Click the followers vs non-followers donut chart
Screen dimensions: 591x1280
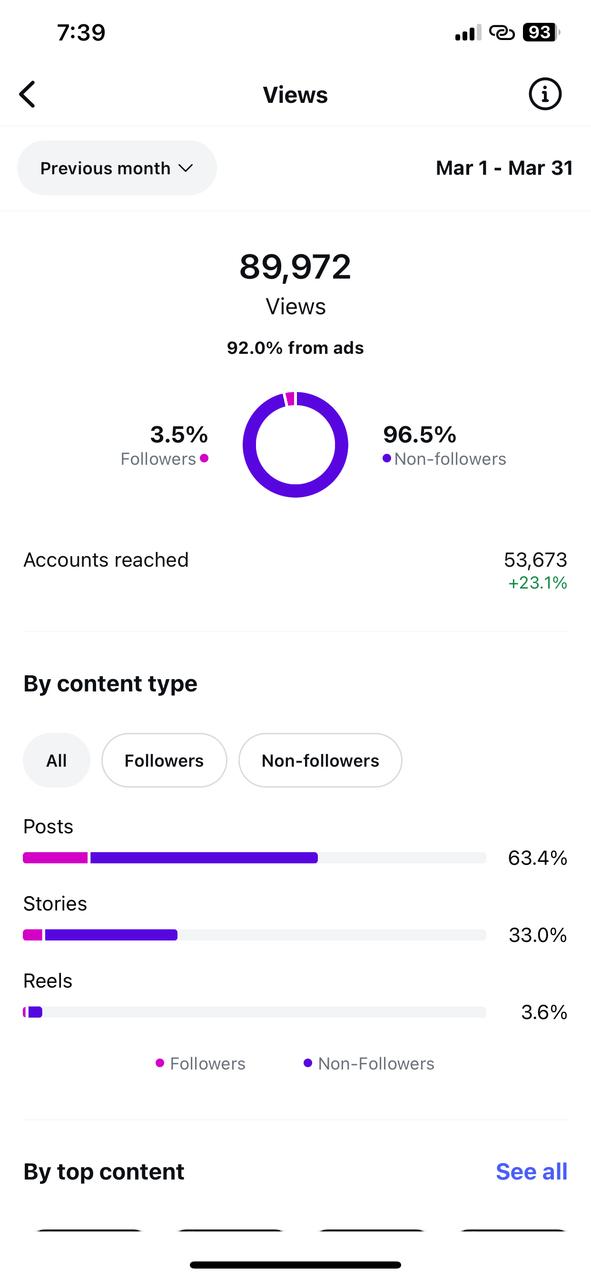pos(295,445)
